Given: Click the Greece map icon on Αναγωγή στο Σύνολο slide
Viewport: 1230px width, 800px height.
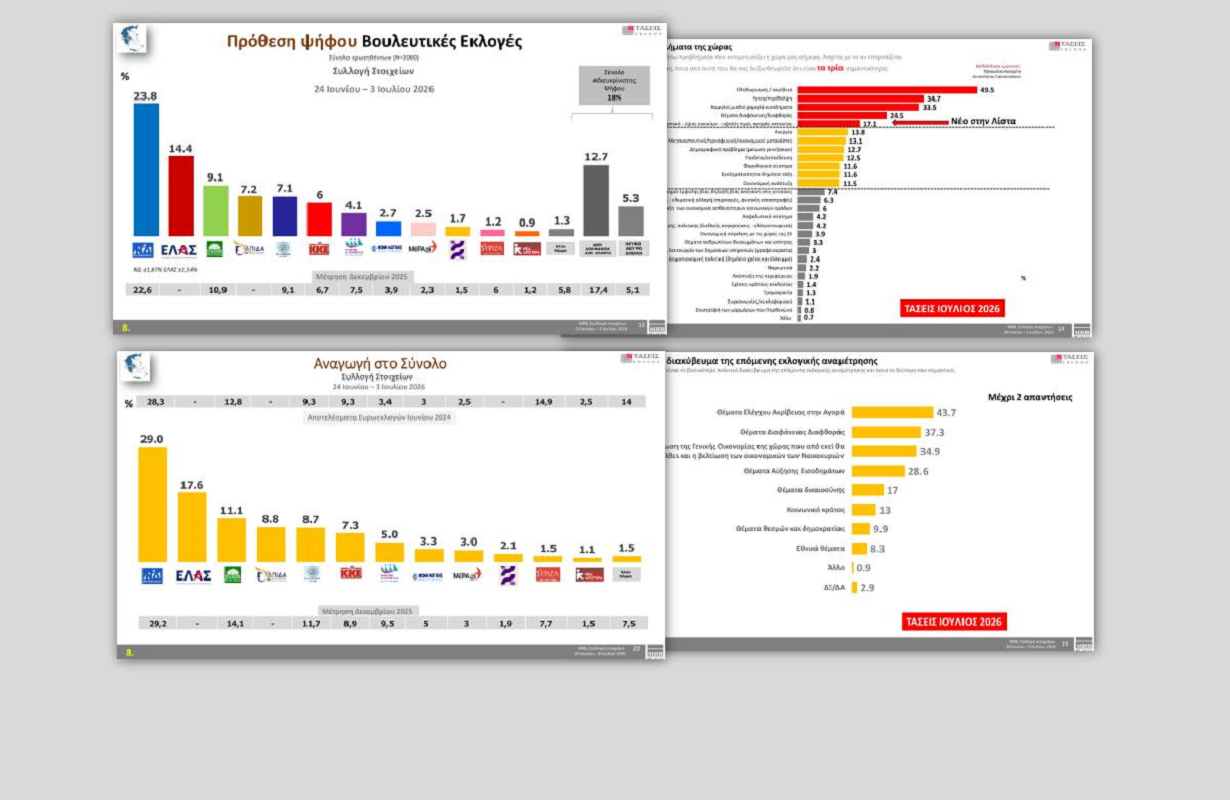Looking at the screenshot, I should pos(136,367).
